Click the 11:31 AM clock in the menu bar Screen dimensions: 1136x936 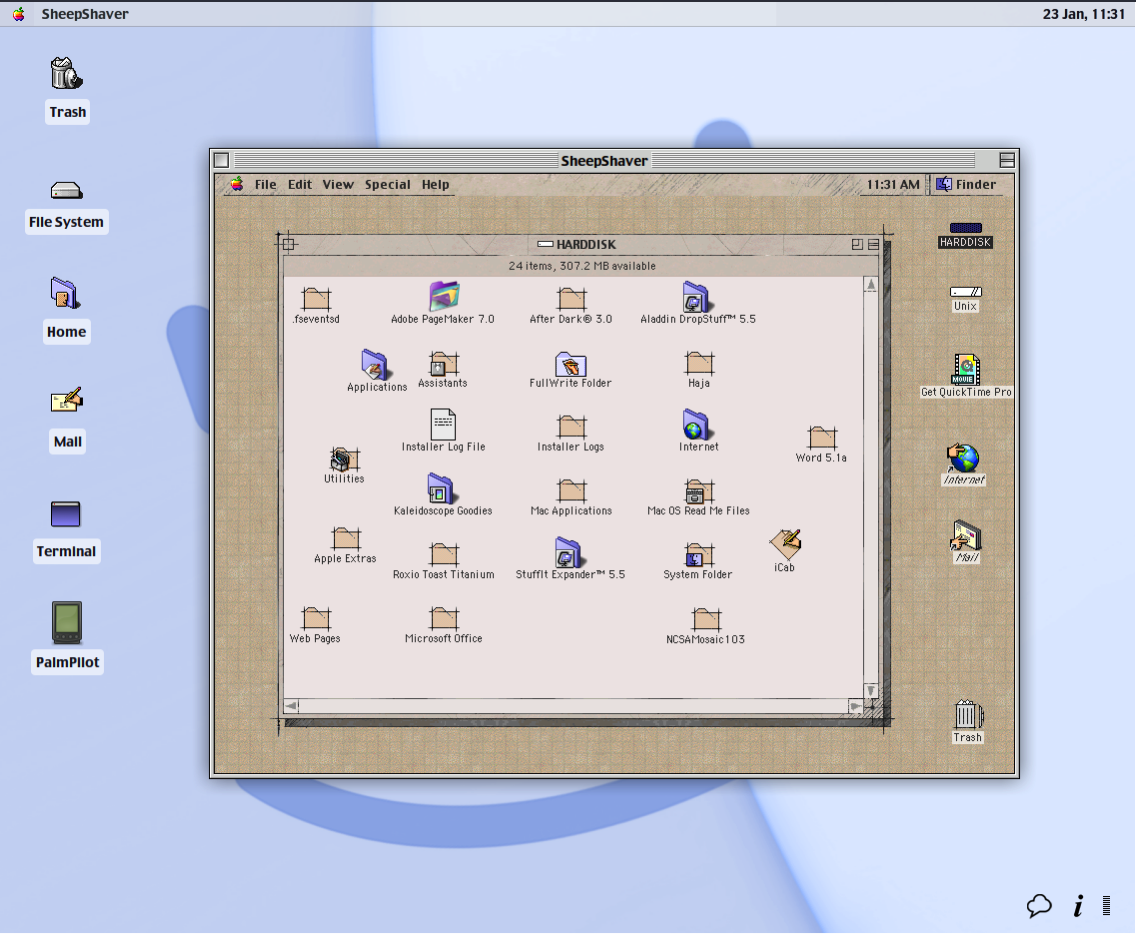click(893, 184)
